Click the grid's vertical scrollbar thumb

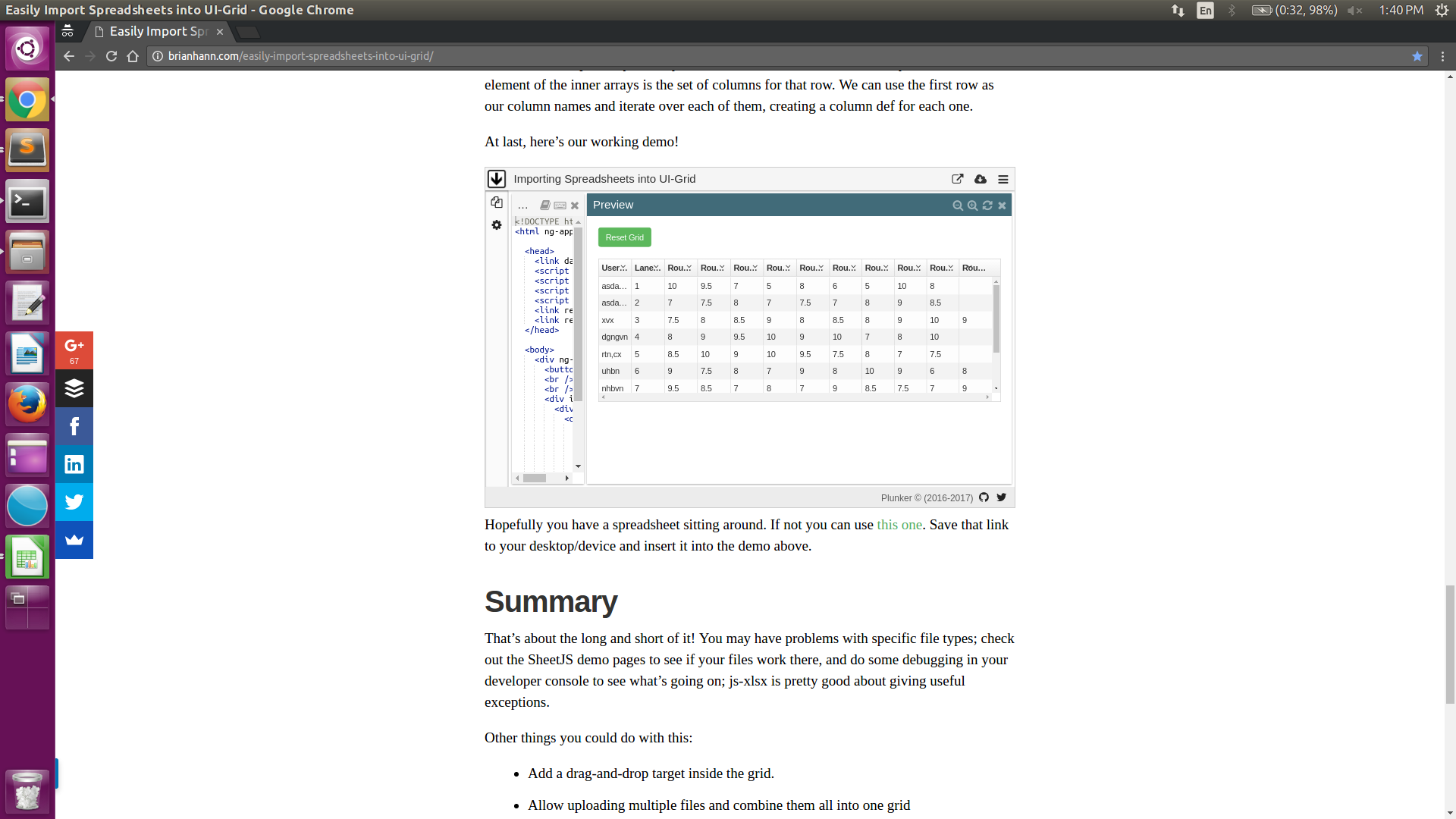click(x=996, y=318)
